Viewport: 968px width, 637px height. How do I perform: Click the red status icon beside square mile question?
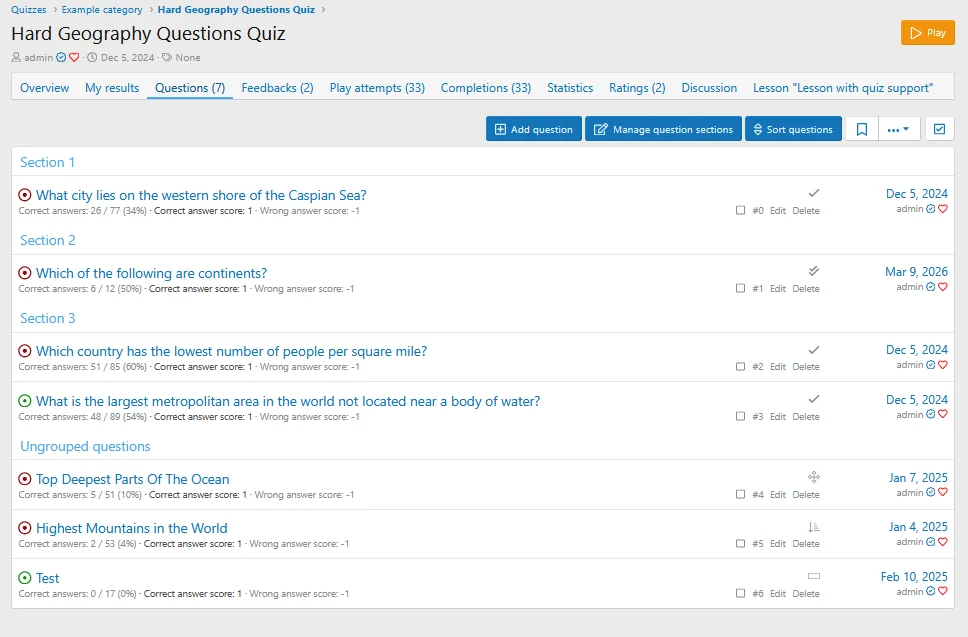25,351
